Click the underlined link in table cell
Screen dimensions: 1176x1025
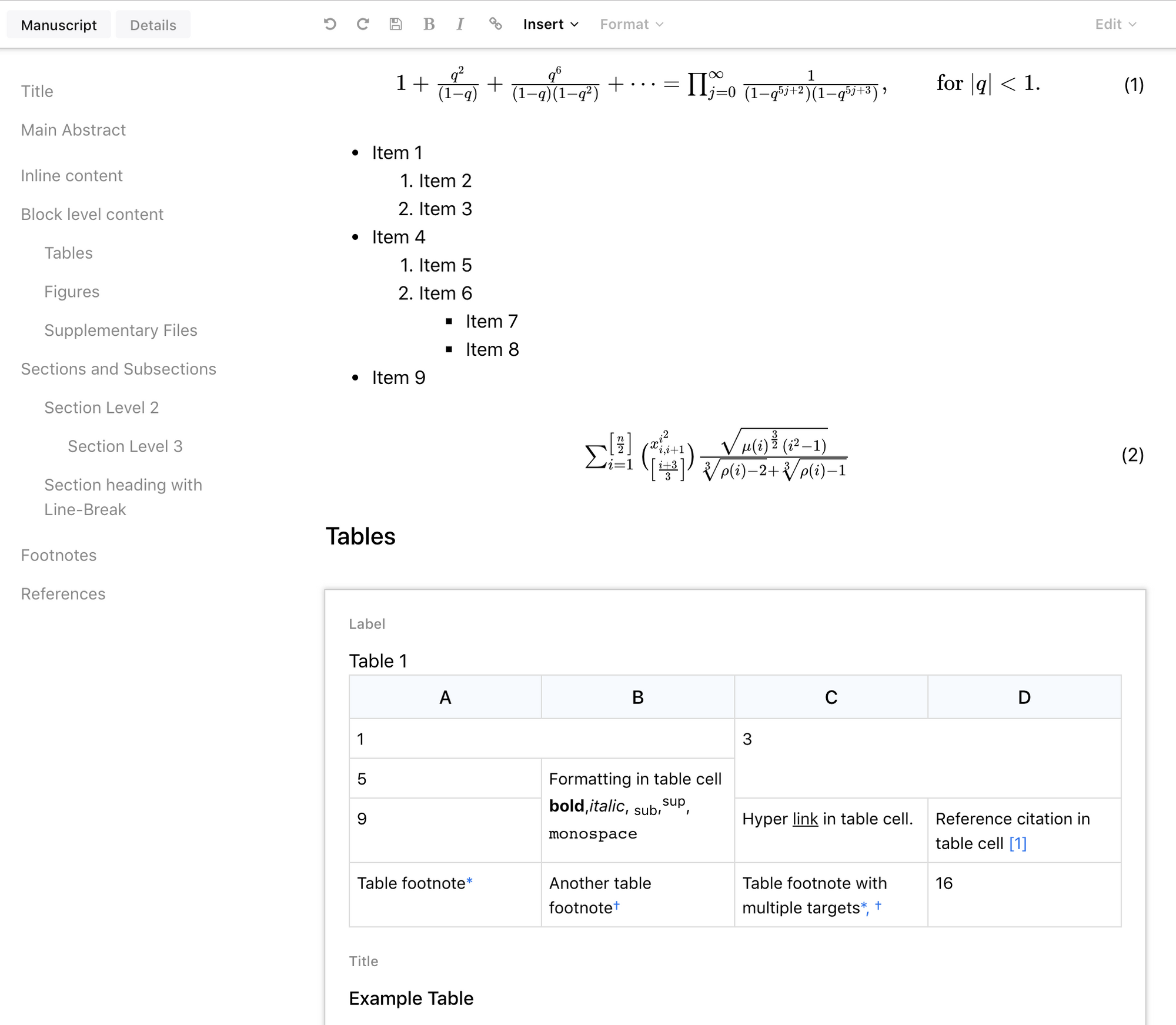pos(805,819)
